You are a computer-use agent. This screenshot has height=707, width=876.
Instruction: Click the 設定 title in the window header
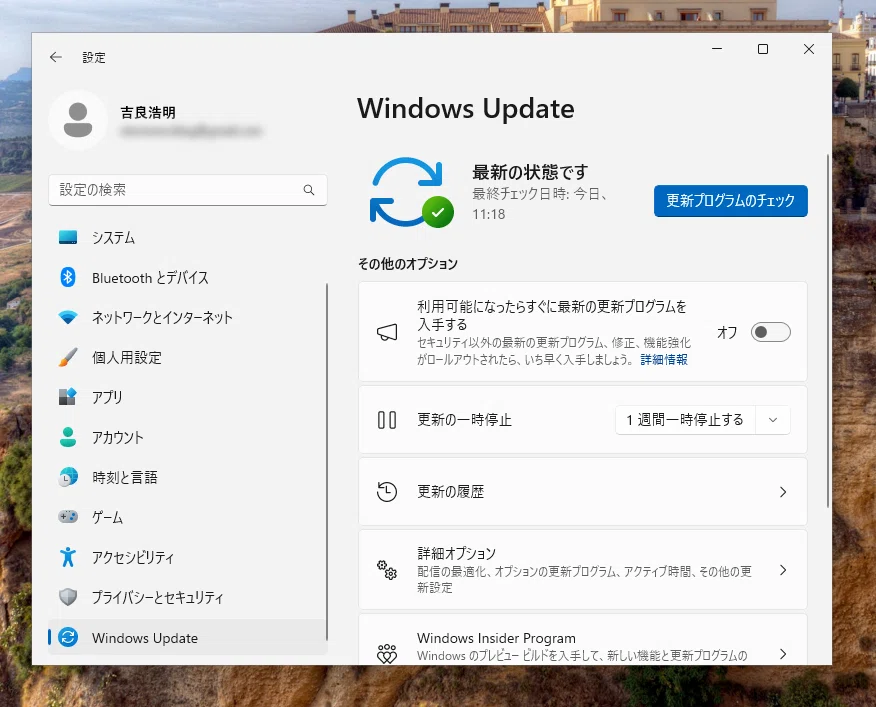pyautogui.click(x=94, y=58)
